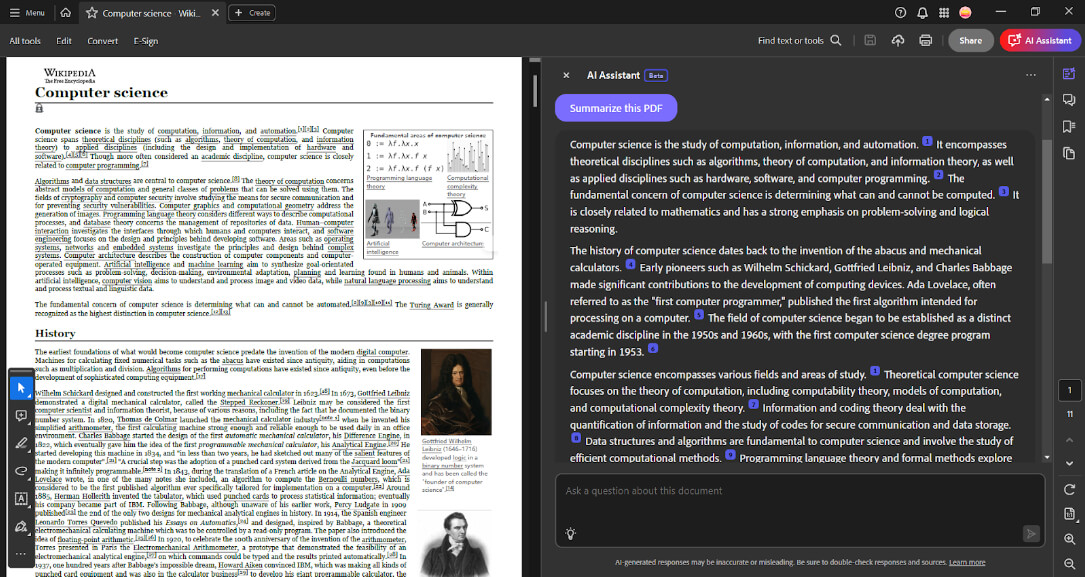
Task: Go to the previous page arrow
Action: click(1069, 440)
